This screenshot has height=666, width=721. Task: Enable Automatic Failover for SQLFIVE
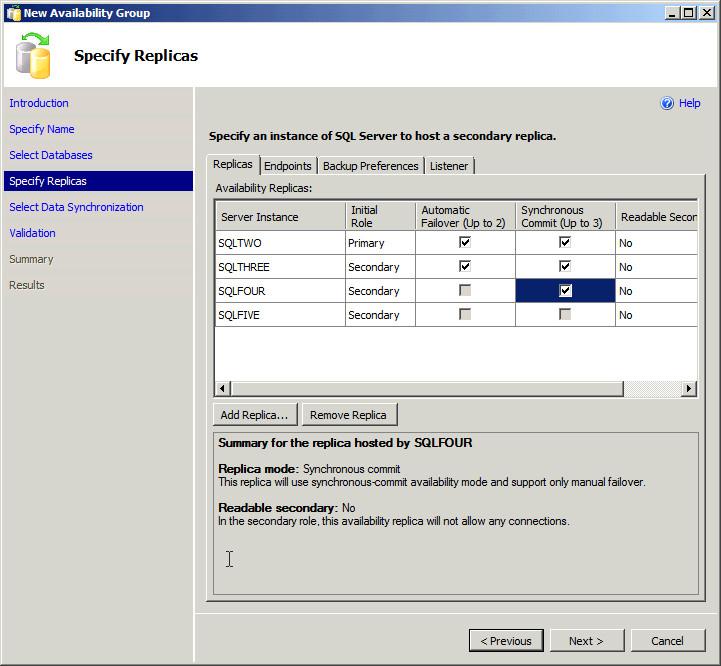465,314
